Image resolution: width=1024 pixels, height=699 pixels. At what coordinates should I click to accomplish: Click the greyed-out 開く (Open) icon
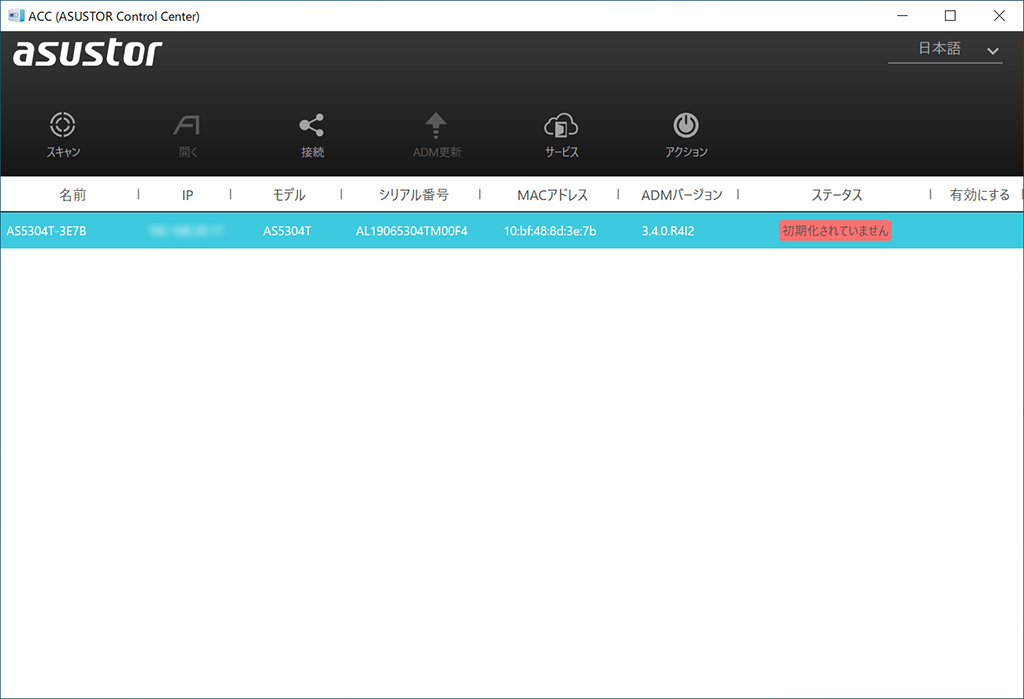[x=187, y=125]
